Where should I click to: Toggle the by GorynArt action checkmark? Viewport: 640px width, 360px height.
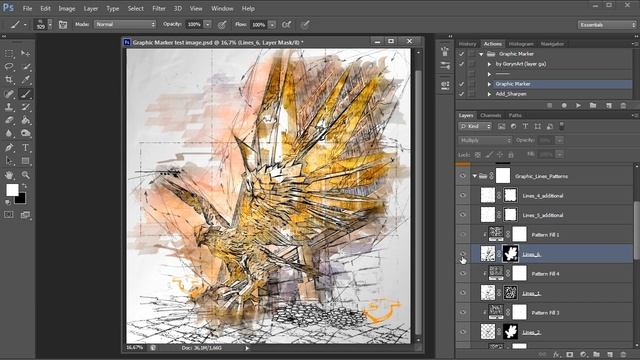click(462, 64)
